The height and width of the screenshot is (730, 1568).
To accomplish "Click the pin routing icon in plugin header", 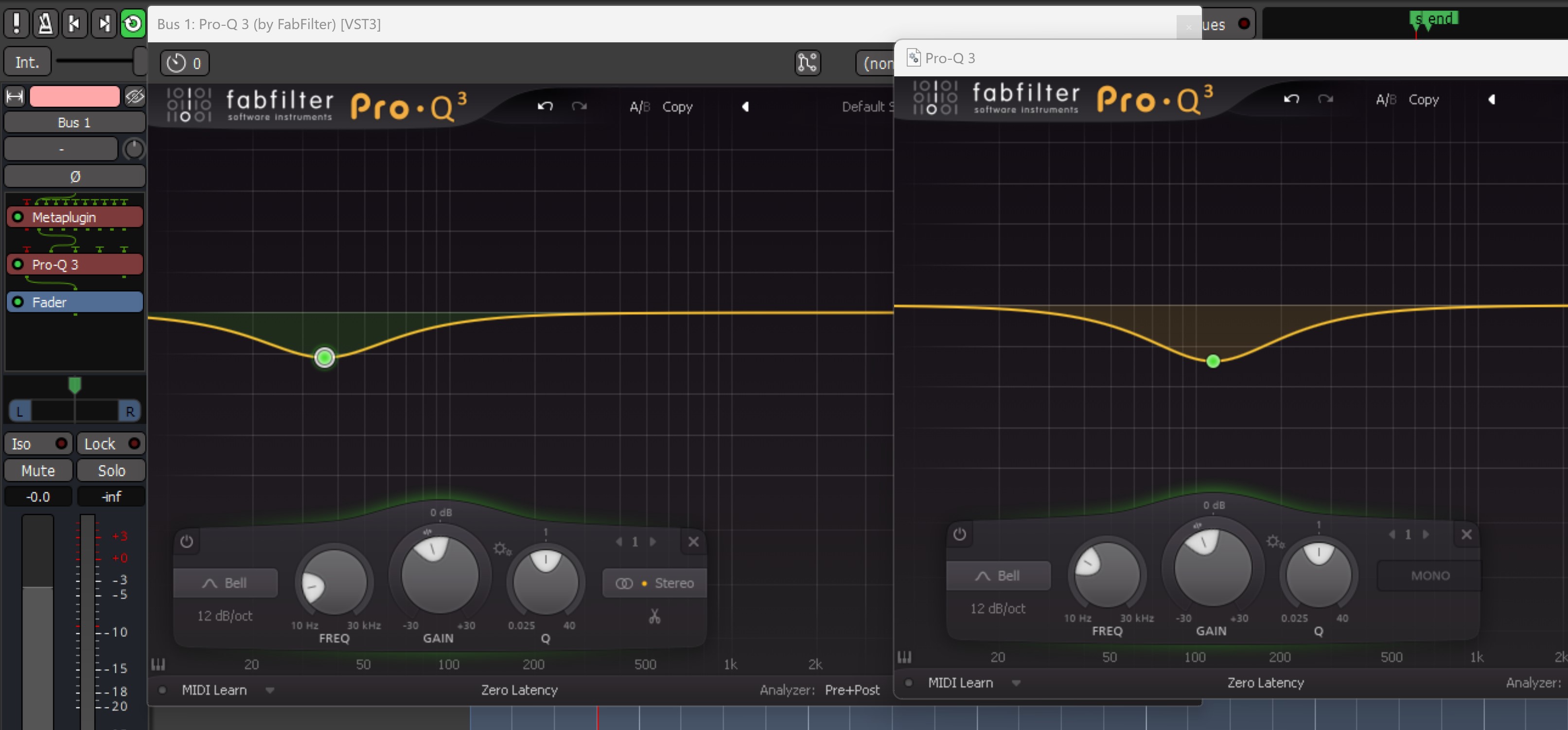I will click(807, 63).
